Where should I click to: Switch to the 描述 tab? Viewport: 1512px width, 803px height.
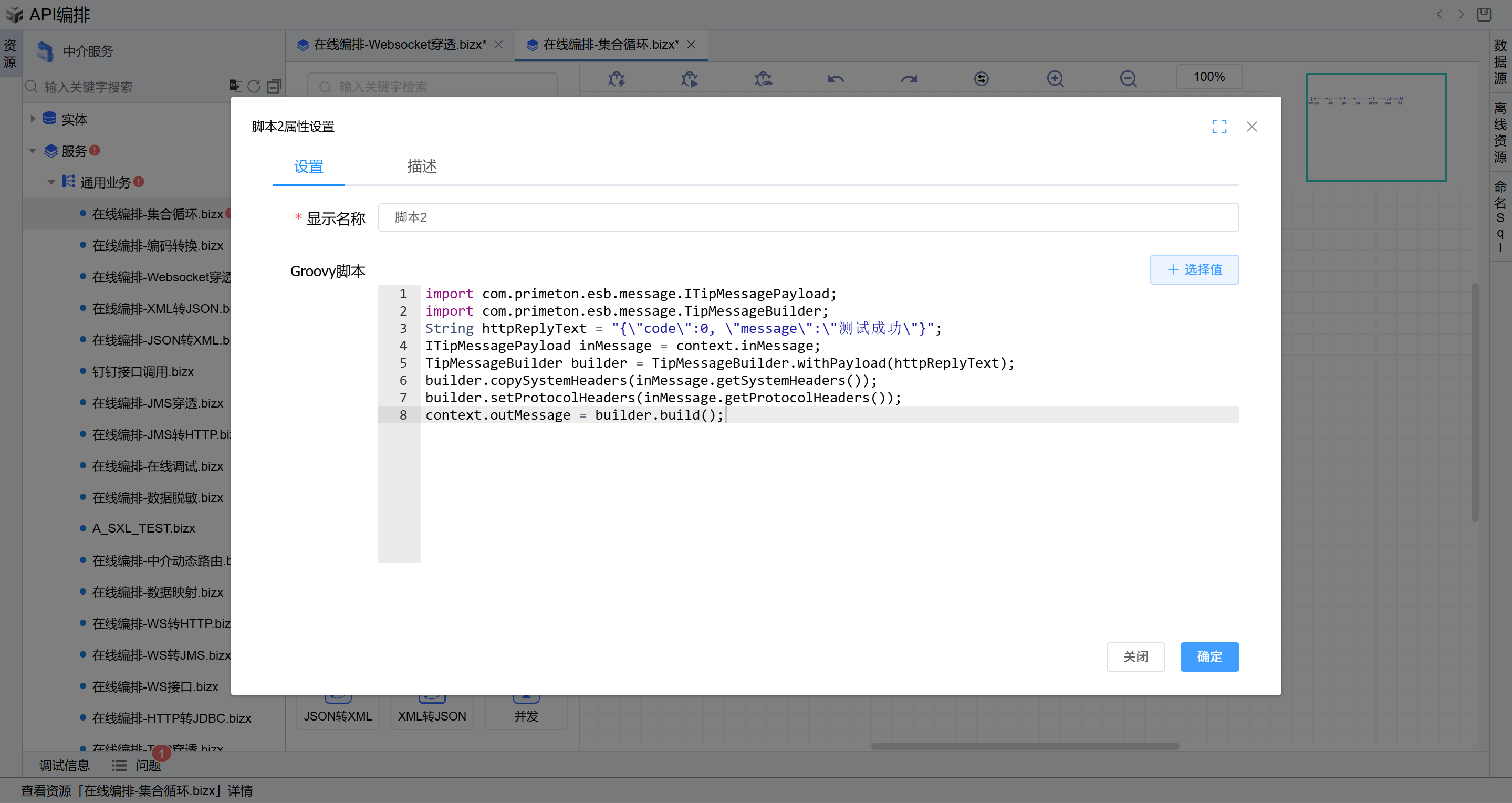tap(421, 166)
